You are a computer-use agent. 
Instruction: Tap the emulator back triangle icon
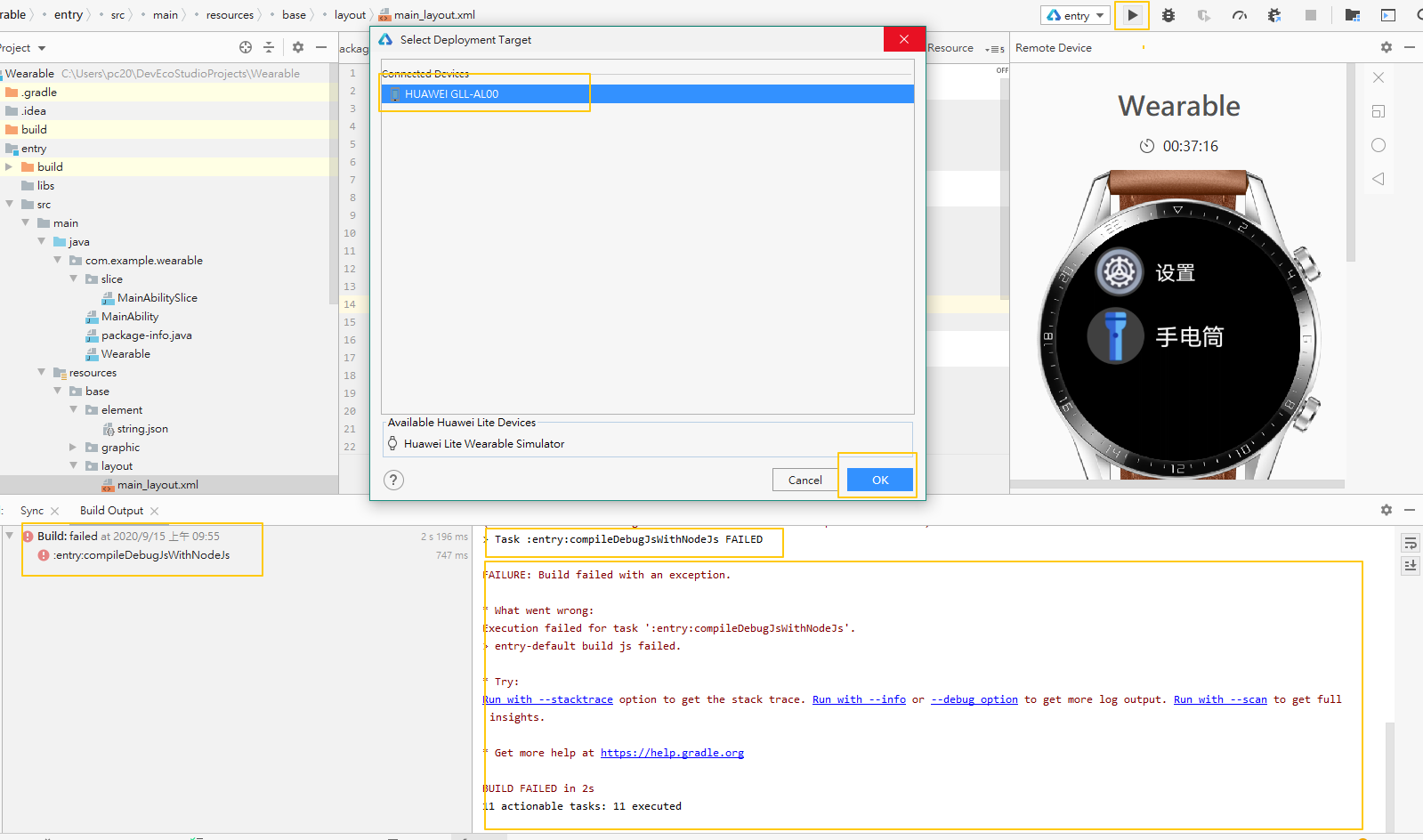click(x=1379, y=179)
